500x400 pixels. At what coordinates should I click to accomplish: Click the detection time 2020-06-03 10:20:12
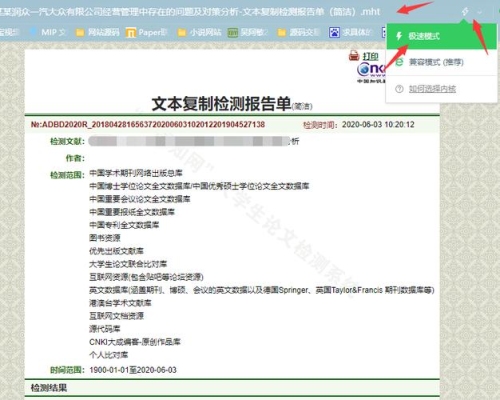(x=378, y=125)
